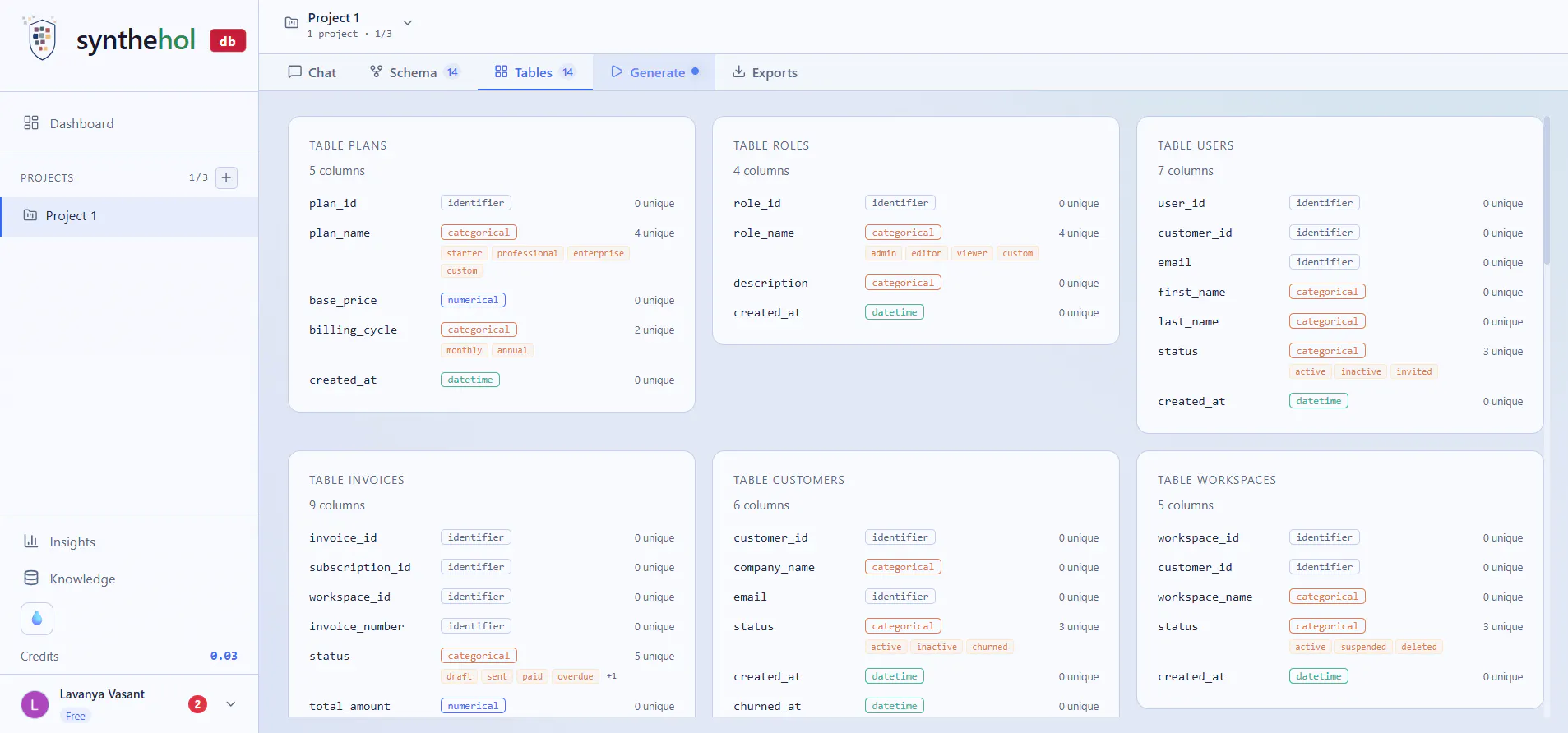Click the identifier tag for user_id
1568x733 pixels.
[1325, 203]
